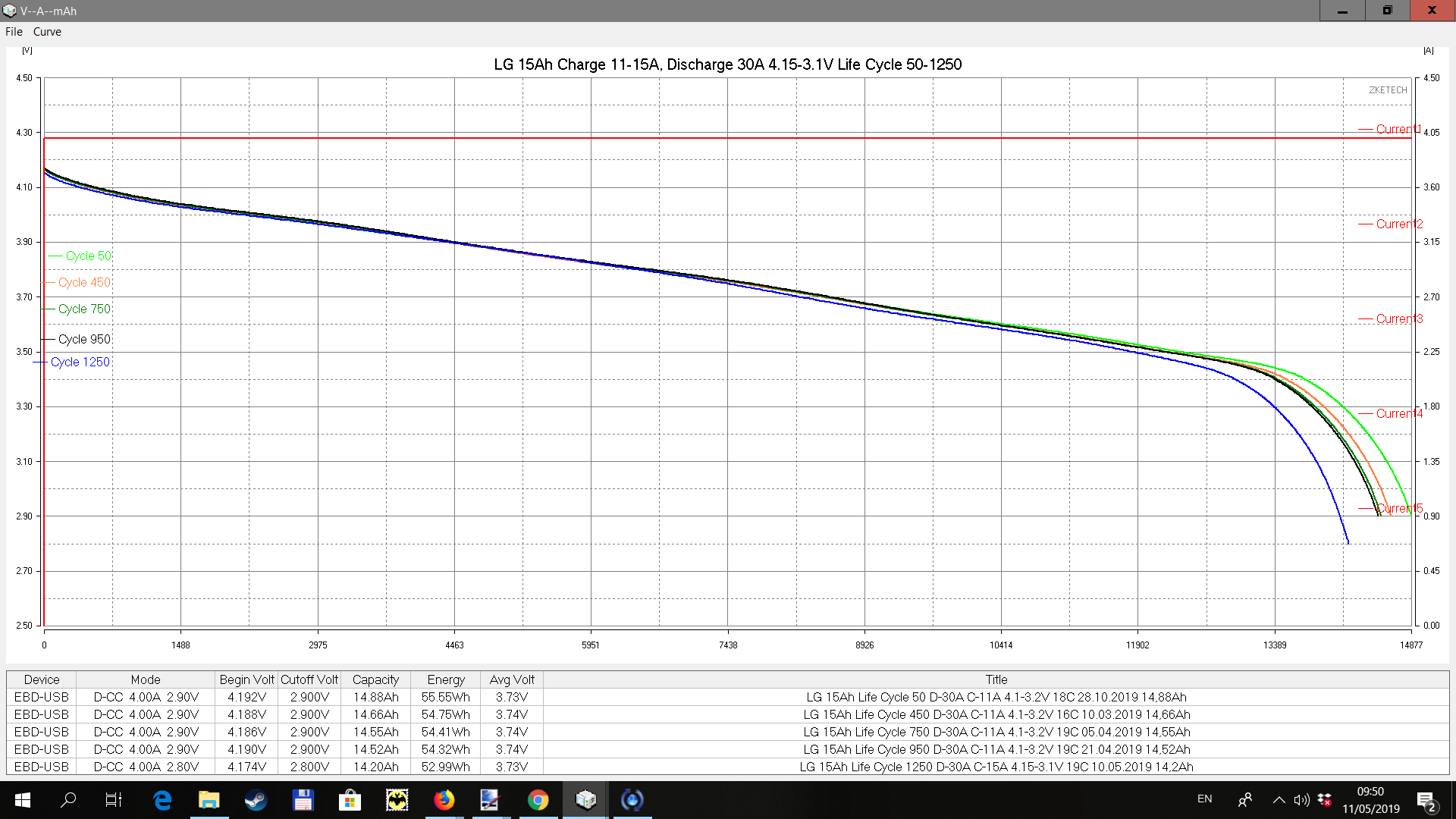
Task: Click the Cycle 1250 legend label
Action: [80, 362]
